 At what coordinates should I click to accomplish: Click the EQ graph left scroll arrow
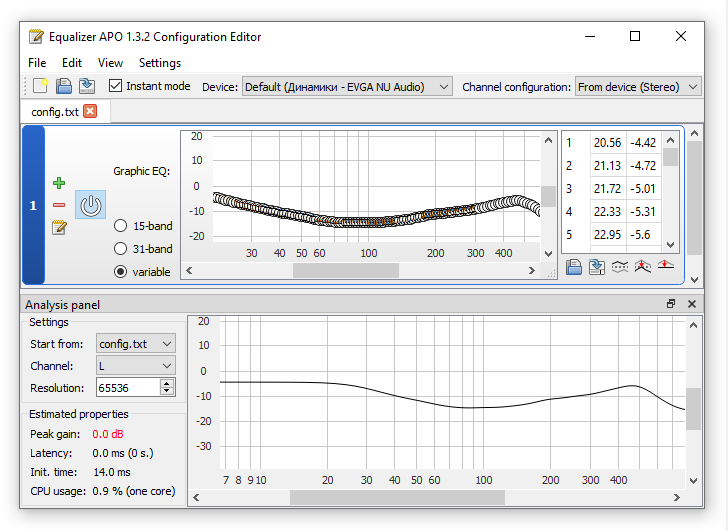(189, 270)
